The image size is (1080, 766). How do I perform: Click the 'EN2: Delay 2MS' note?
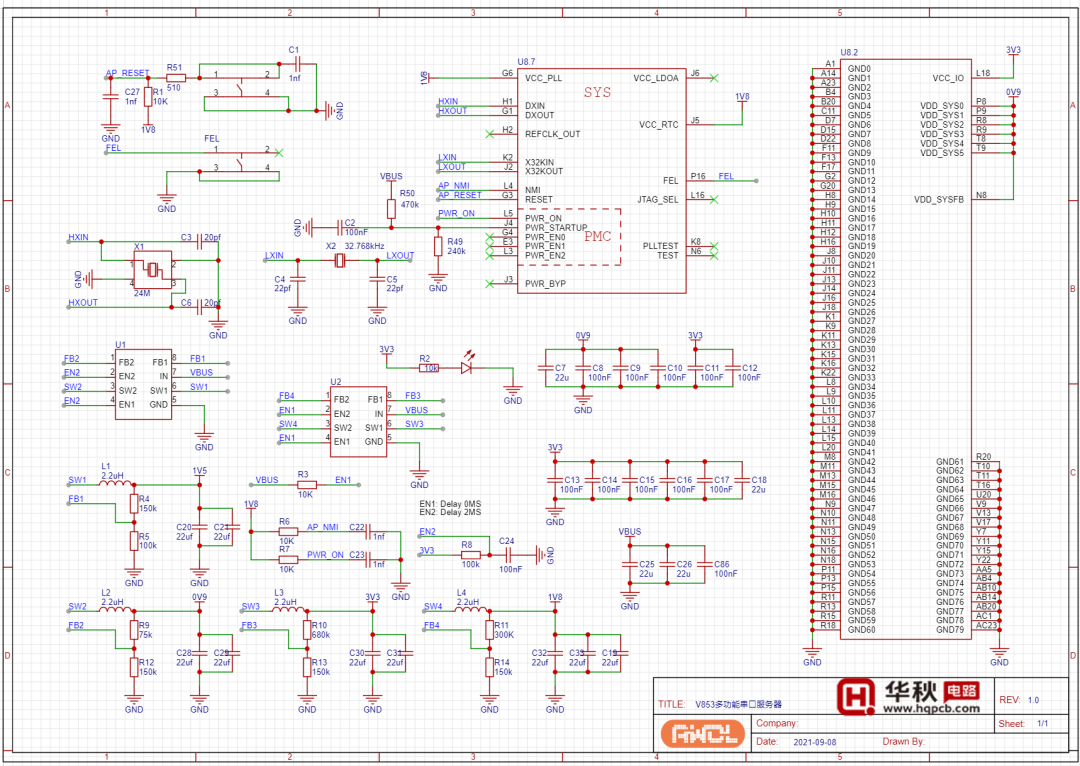coord(450,513)
